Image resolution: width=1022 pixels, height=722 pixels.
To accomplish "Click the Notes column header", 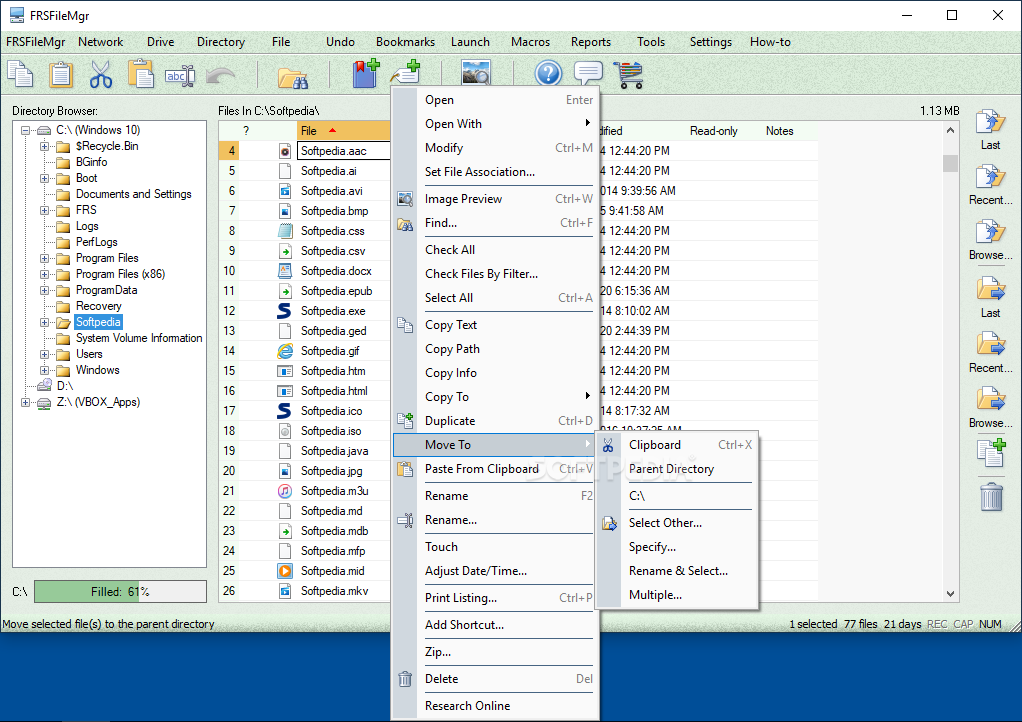I will (x=780, y=131).
